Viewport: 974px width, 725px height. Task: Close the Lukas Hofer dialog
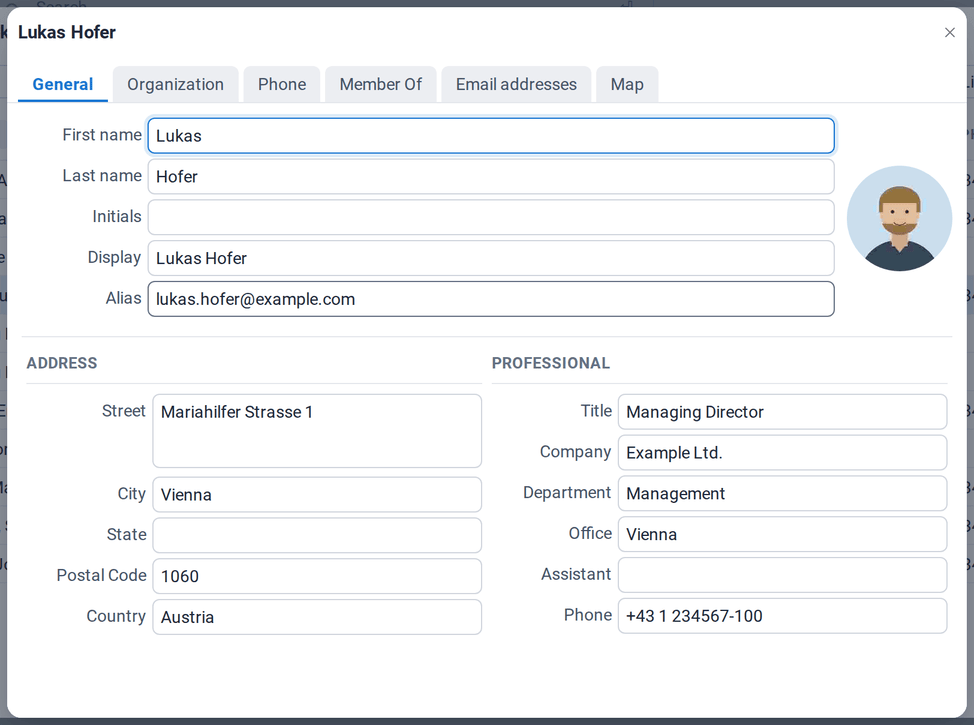click(x=949, y=32)
